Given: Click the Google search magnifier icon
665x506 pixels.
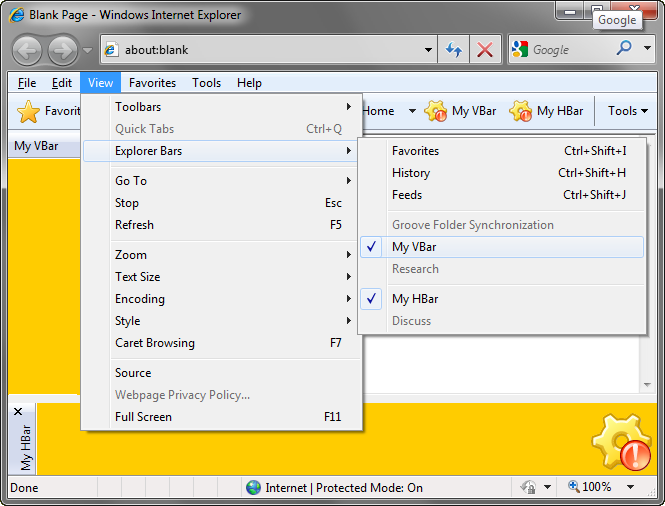Looking at the screenshot, I should pos(624,48).
